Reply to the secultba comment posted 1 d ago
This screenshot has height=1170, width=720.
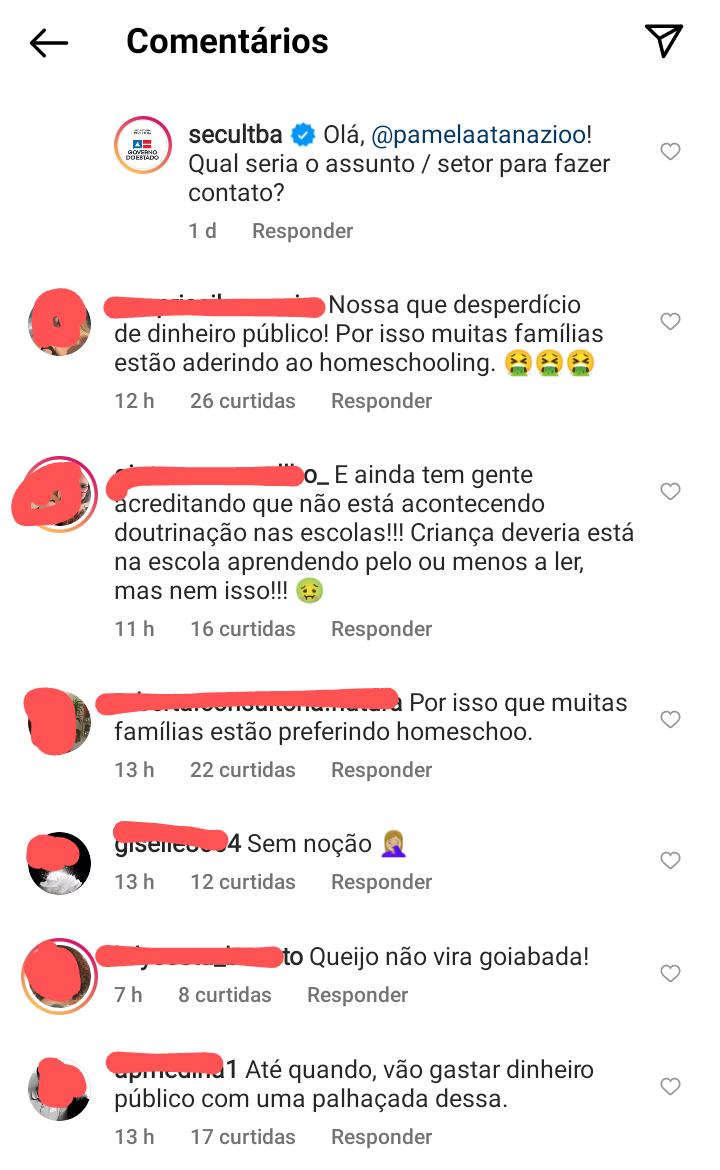pyautogui.click(x=302, y=231)
